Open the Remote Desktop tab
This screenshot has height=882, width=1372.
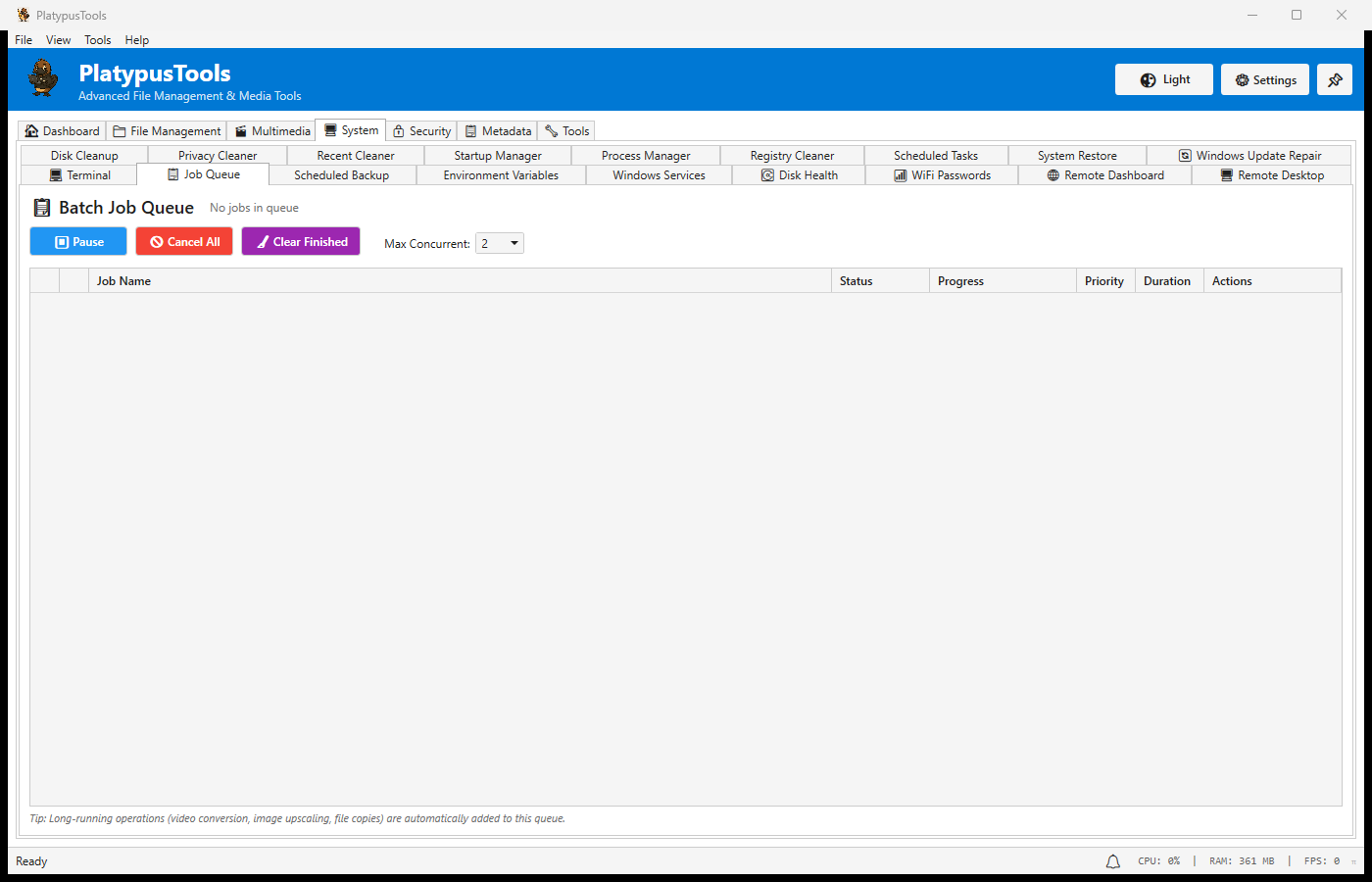(1271, 175)
